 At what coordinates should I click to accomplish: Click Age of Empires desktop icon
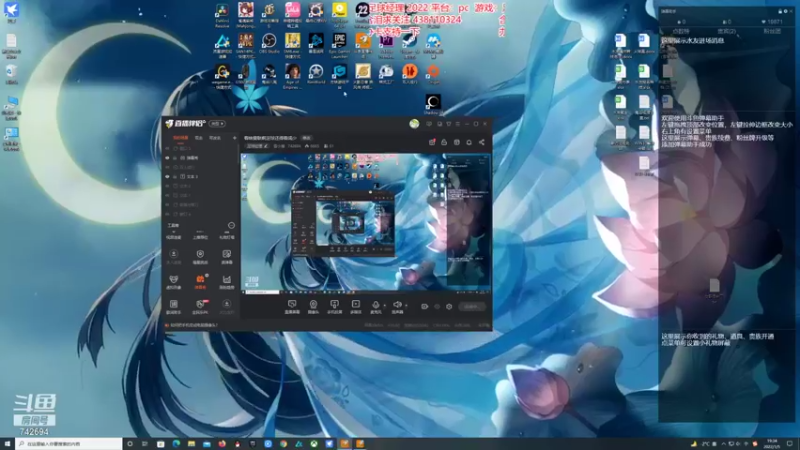click(292, 77)
